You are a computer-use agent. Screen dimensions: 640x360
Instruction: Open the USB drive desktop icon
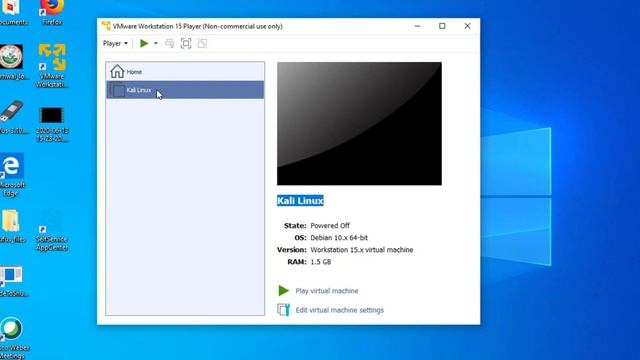click(x=12, y=117)
